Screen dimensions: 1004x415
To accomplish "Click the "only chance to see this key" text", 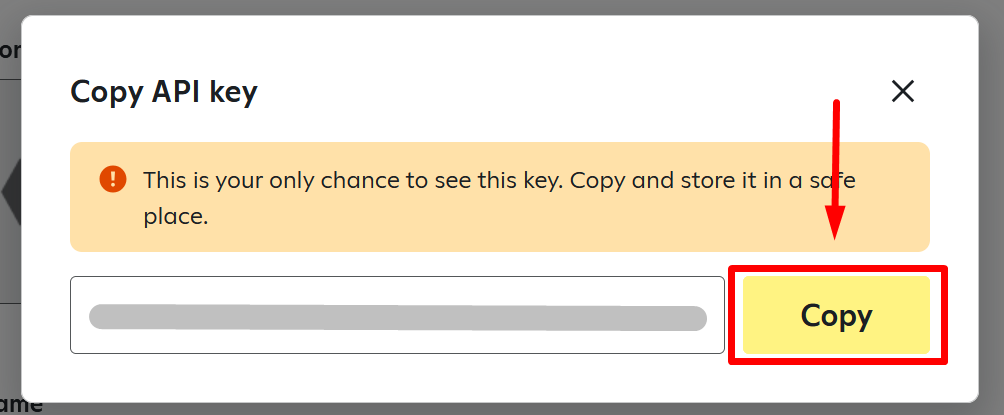I will [416, 180].
